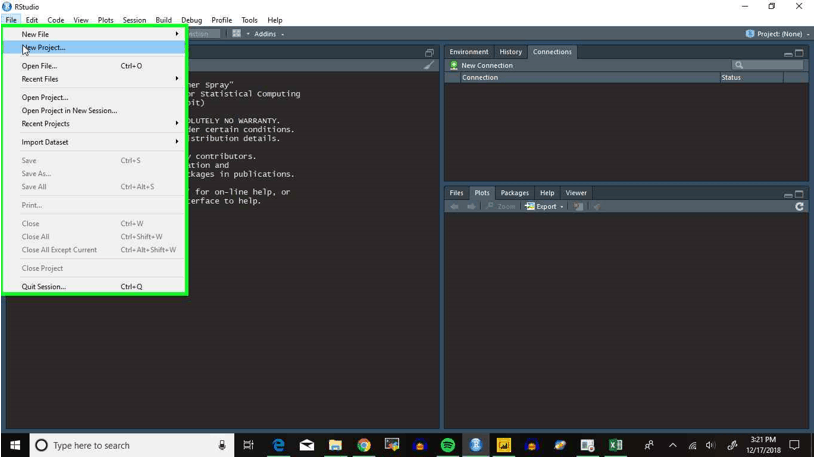Image resolution: width=815 pixels, height=457 pixels.
Task: Open the Build menu
Action: pyautogui.click(x=163, y=20)
